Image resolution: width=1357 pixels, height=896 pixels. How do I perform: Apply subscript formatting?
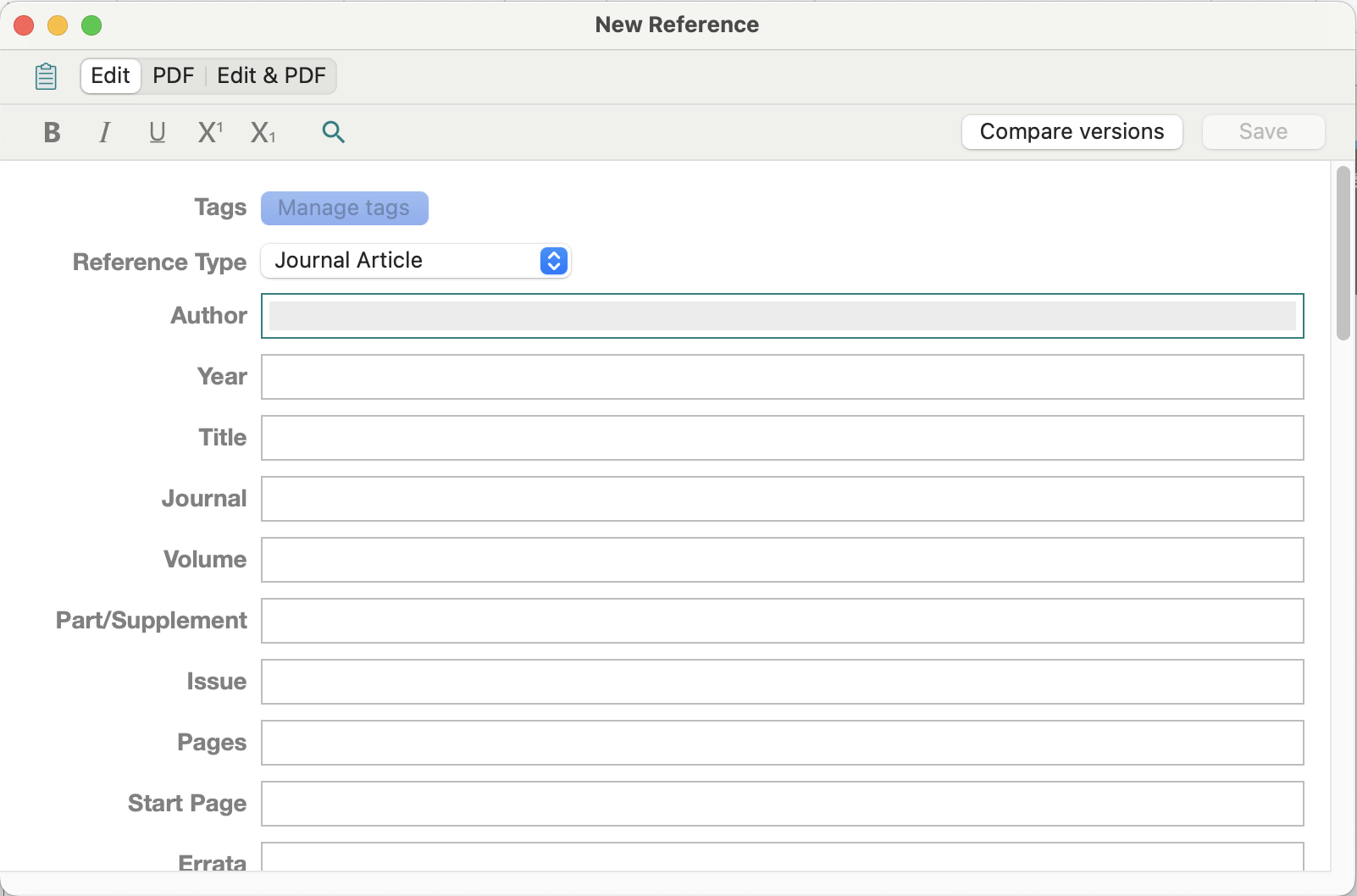point(263,132)
